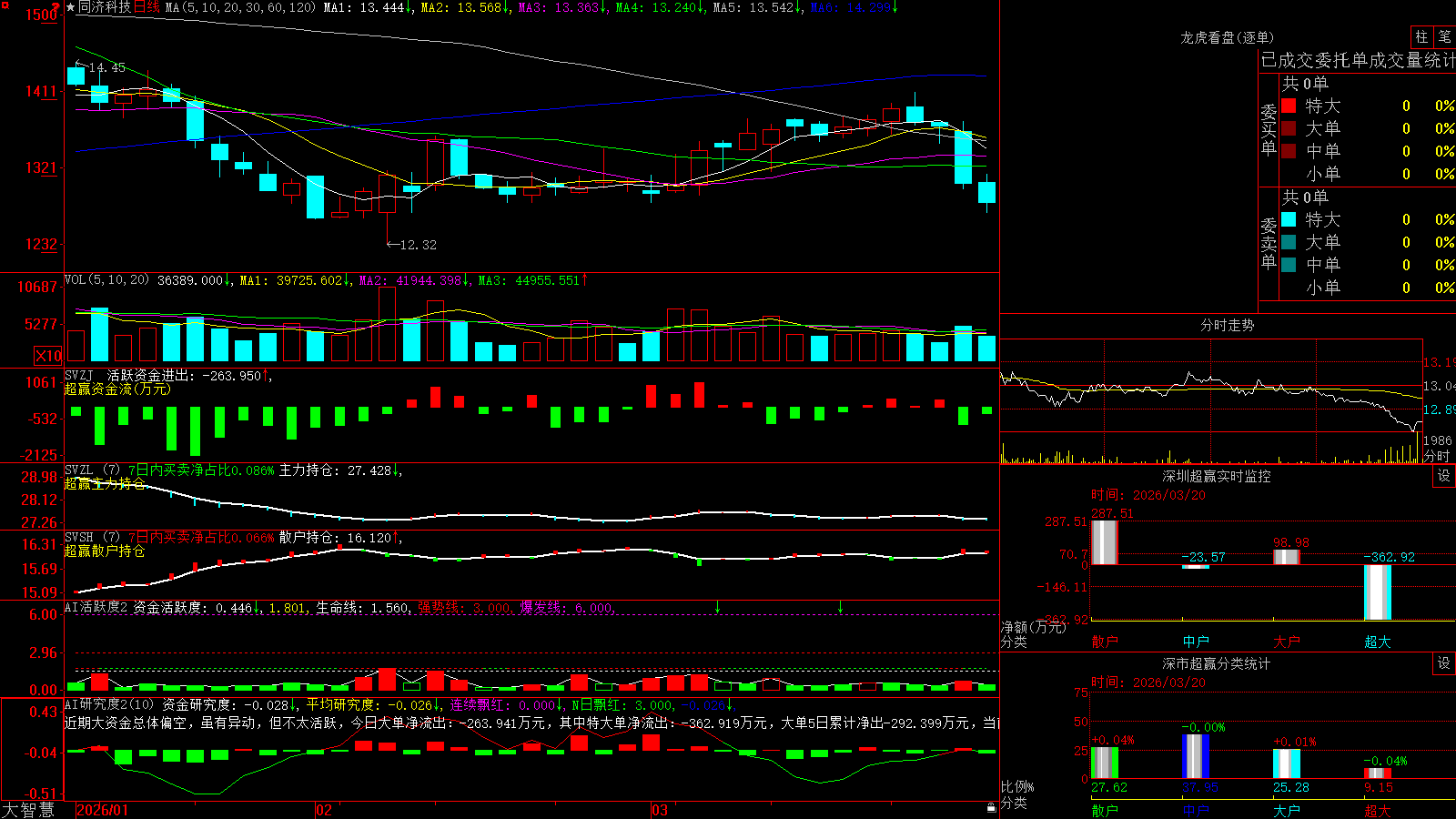Click the 大户 98.98 bar in 实时监控

[x=1287, y=557]
